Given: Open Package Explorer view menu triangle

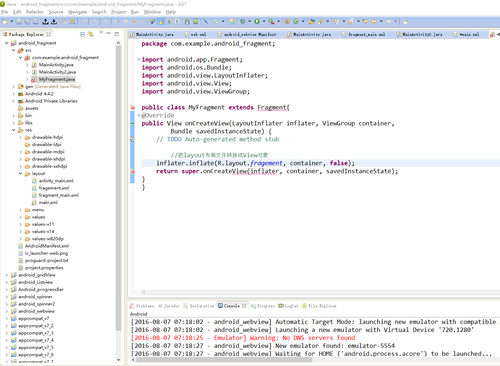Looking at the screenshot, I should coord(101,33).
